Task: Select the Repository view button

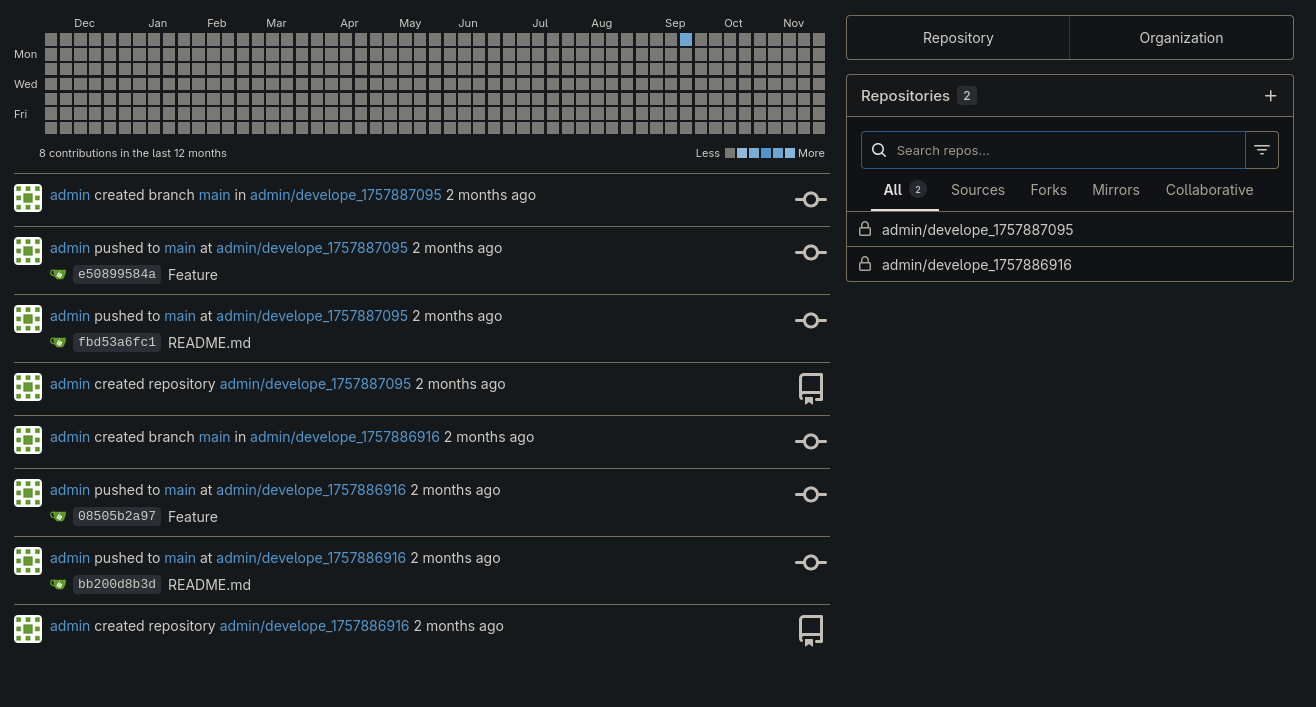Action: tap(958, 38)
